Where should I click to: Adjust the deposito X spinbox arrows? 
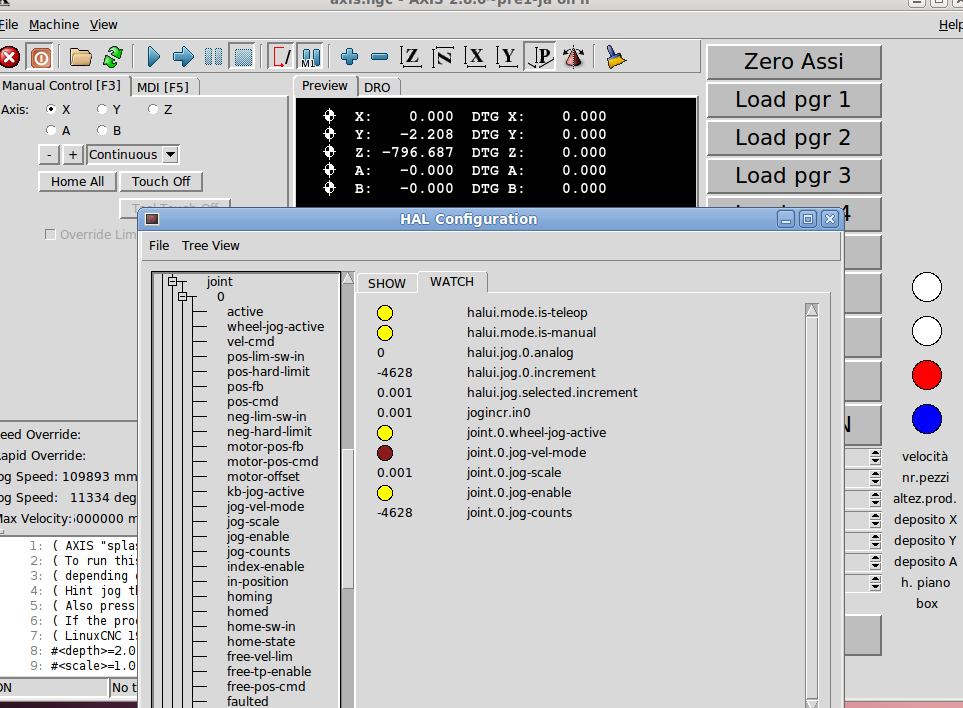pyautogui.click(x=875, y=519)
